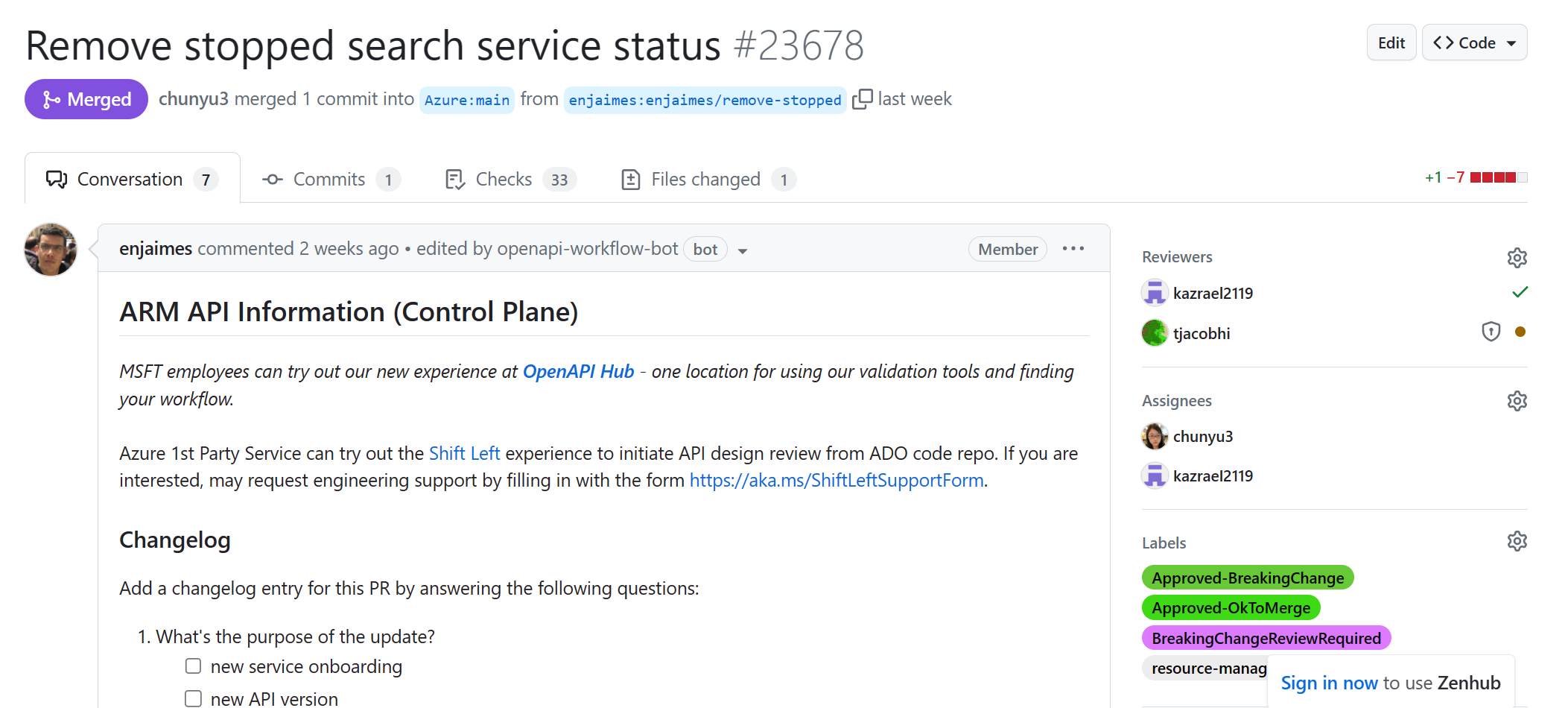The height and width of the screenshot is (708, 1568).
Task: Open the OpenAPI Hub link
Action: click(578, 371)
